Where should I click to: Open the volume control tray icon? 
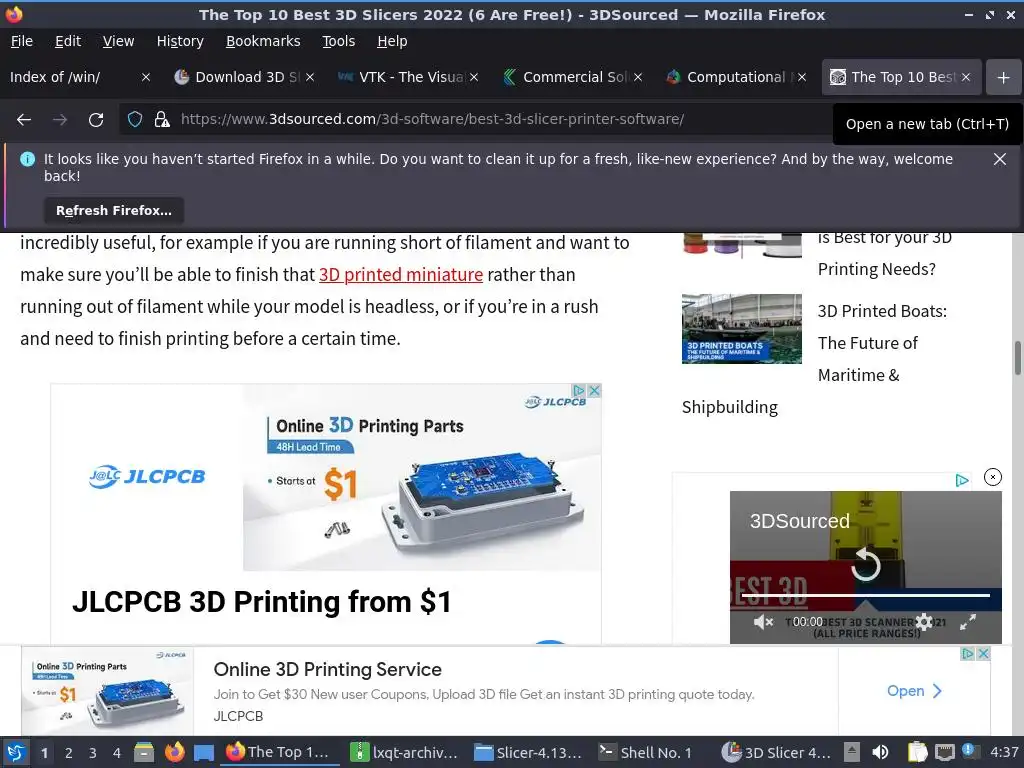click(x=880, y=753)
